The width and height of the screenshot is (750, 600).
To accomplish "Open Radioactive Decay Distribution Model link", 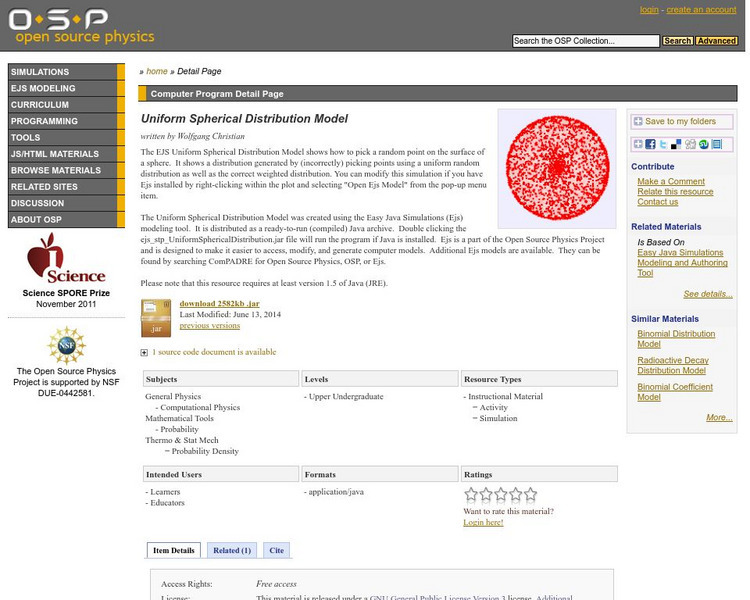I will tap(673, 365).
